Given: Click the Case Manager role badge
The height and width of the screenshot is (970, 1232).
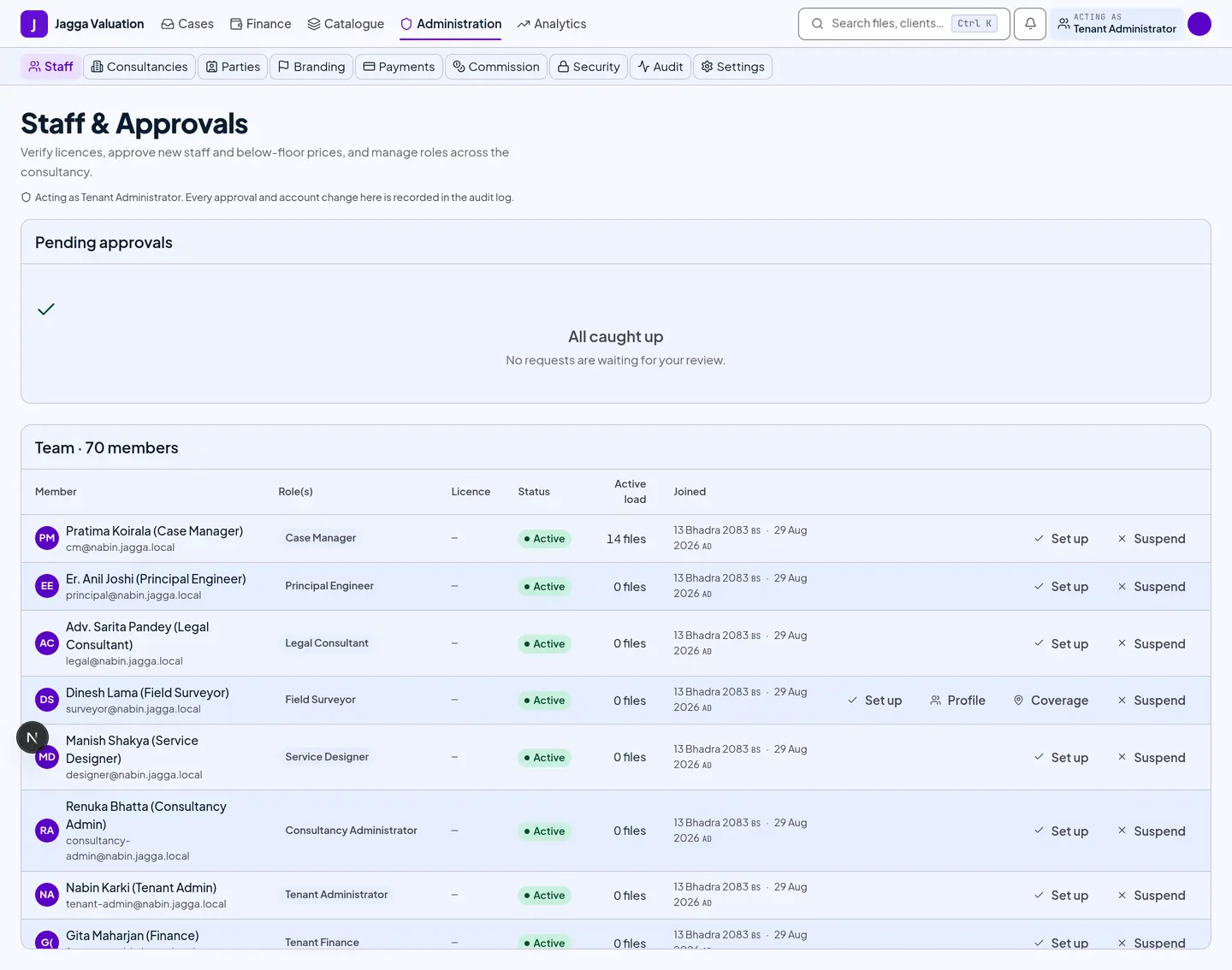Looking at the screenshot, I should [321, 538].
